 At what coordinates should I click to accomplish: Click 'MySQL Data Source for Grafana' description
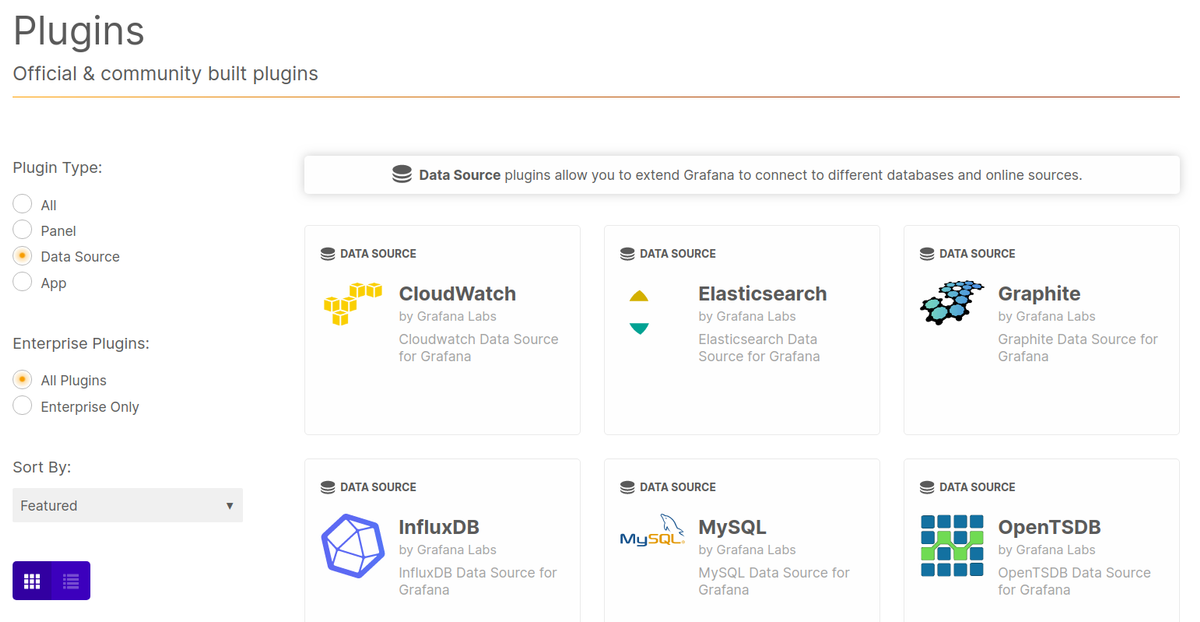(774, 581)
